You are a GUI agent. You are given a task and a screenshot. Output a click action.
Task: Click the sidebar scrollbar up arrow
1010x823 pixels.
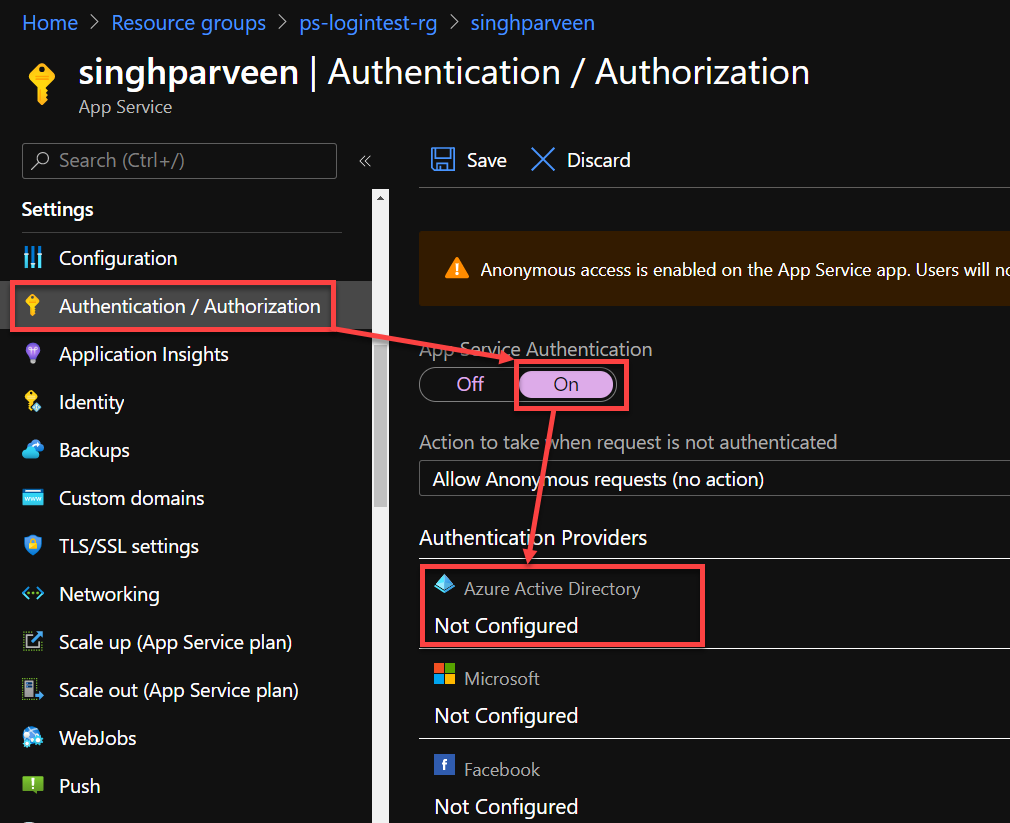(x=380, y=198)
